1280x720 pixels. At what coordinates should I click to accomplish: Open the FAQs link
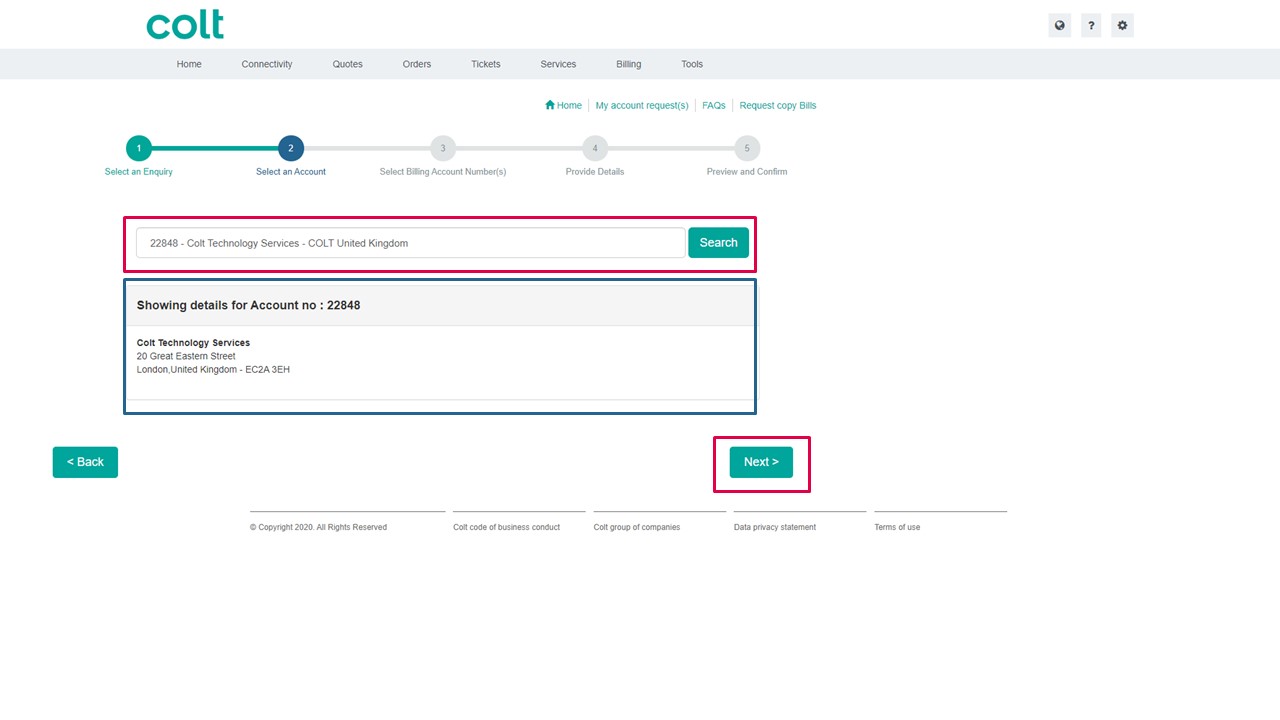click(x=714, y=105)
